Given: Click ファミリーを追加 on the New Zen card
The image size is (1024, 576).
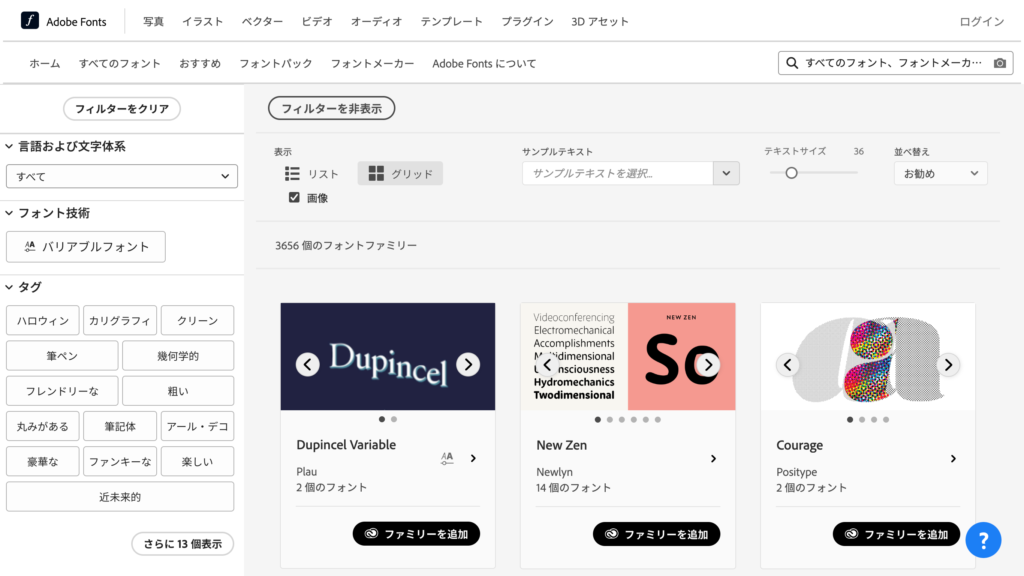Looking at the screenshot, I should click(656, 533).
